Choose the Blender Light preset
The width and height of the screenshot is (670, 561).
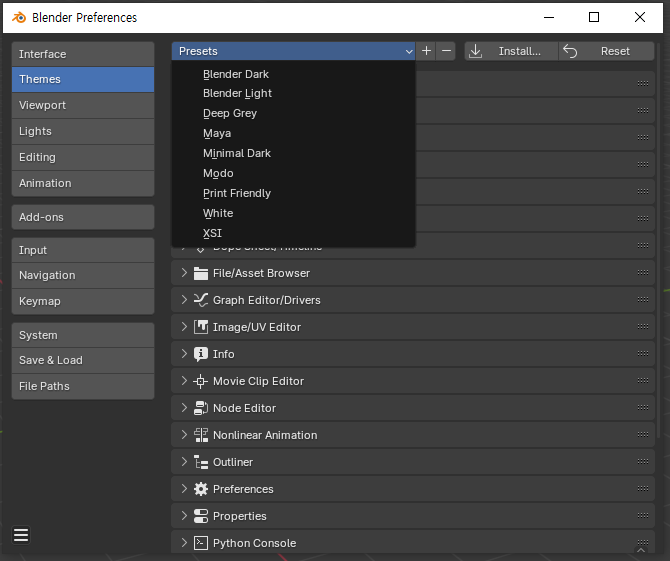tap(294, 93)
